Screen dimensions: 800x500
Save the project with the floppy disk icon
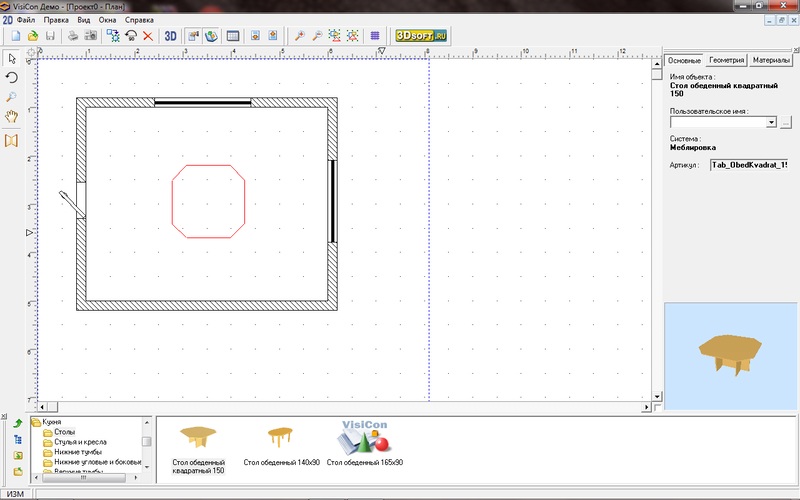[50, 36]
